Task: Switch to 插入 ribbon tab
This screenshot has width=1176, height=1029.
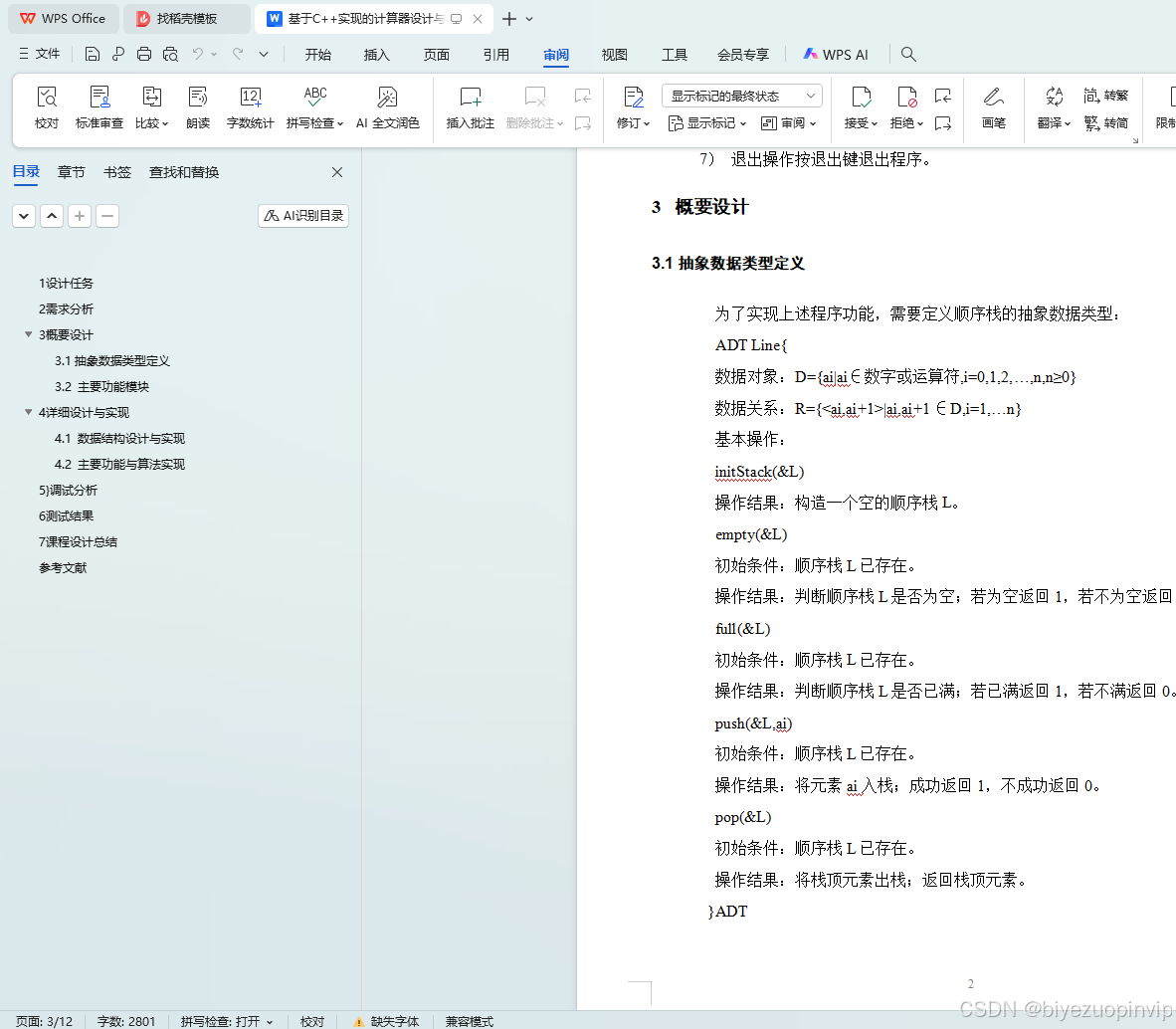Action: pos(376,55)
